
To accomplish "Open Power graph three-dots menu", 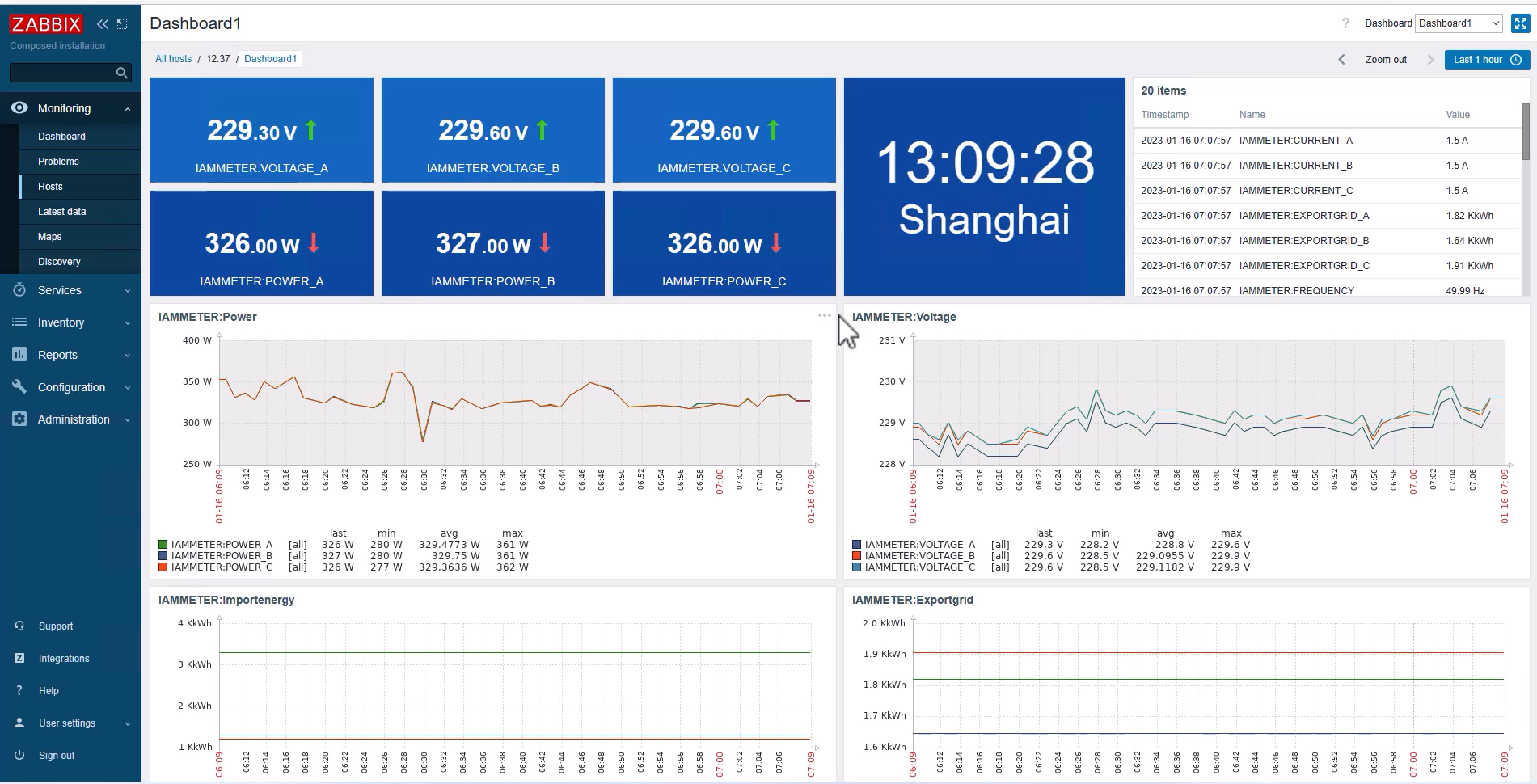I will coord(824,315).
